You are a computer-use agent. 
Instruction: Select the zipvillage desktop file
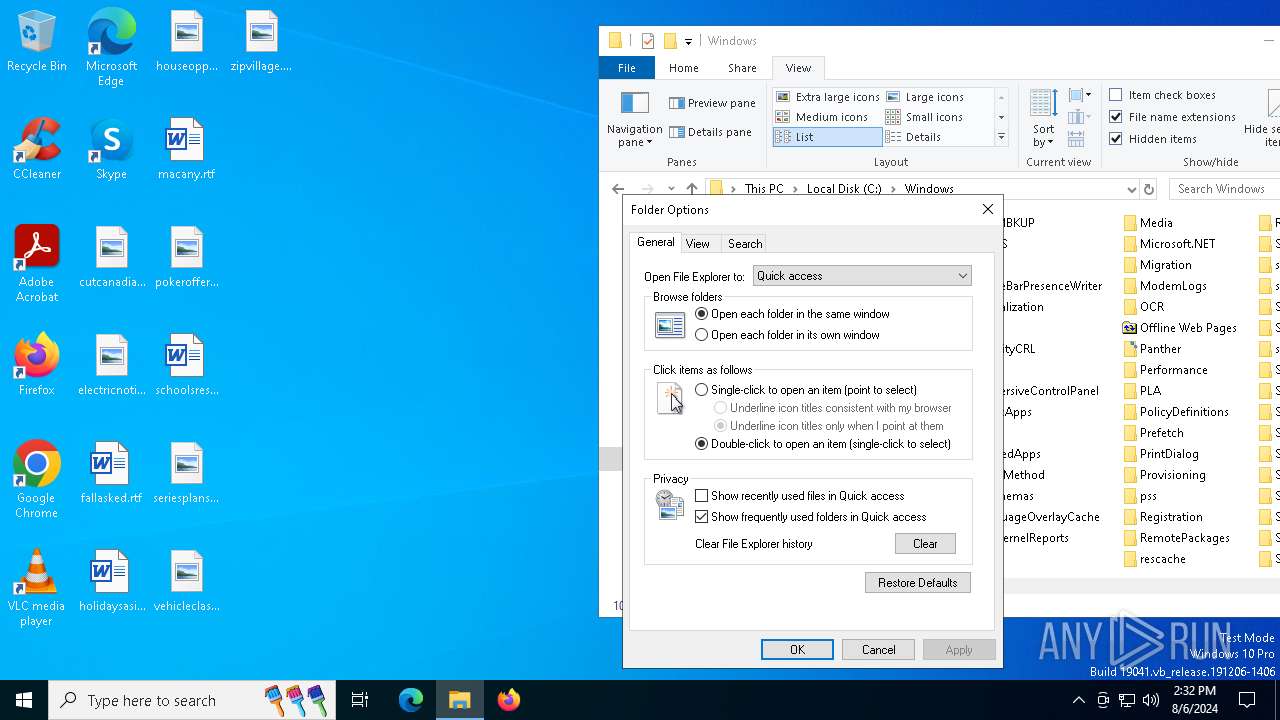(x=261, y=42)
